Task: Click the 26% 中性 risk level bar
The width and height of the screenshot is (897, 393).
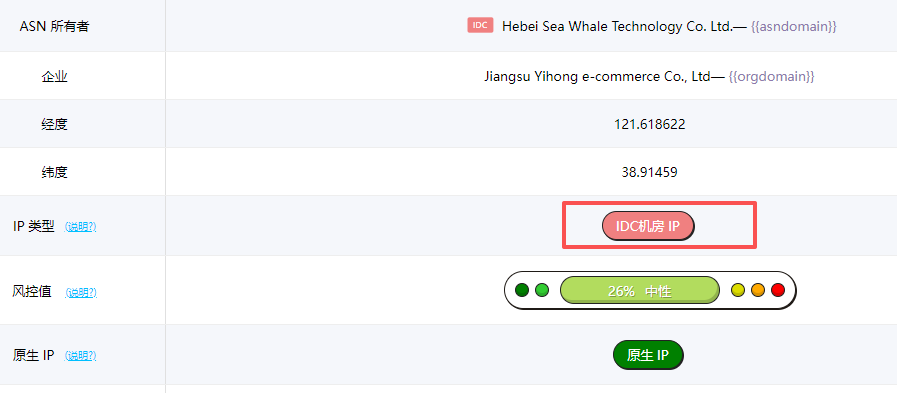Action: [x=640, y=290]
